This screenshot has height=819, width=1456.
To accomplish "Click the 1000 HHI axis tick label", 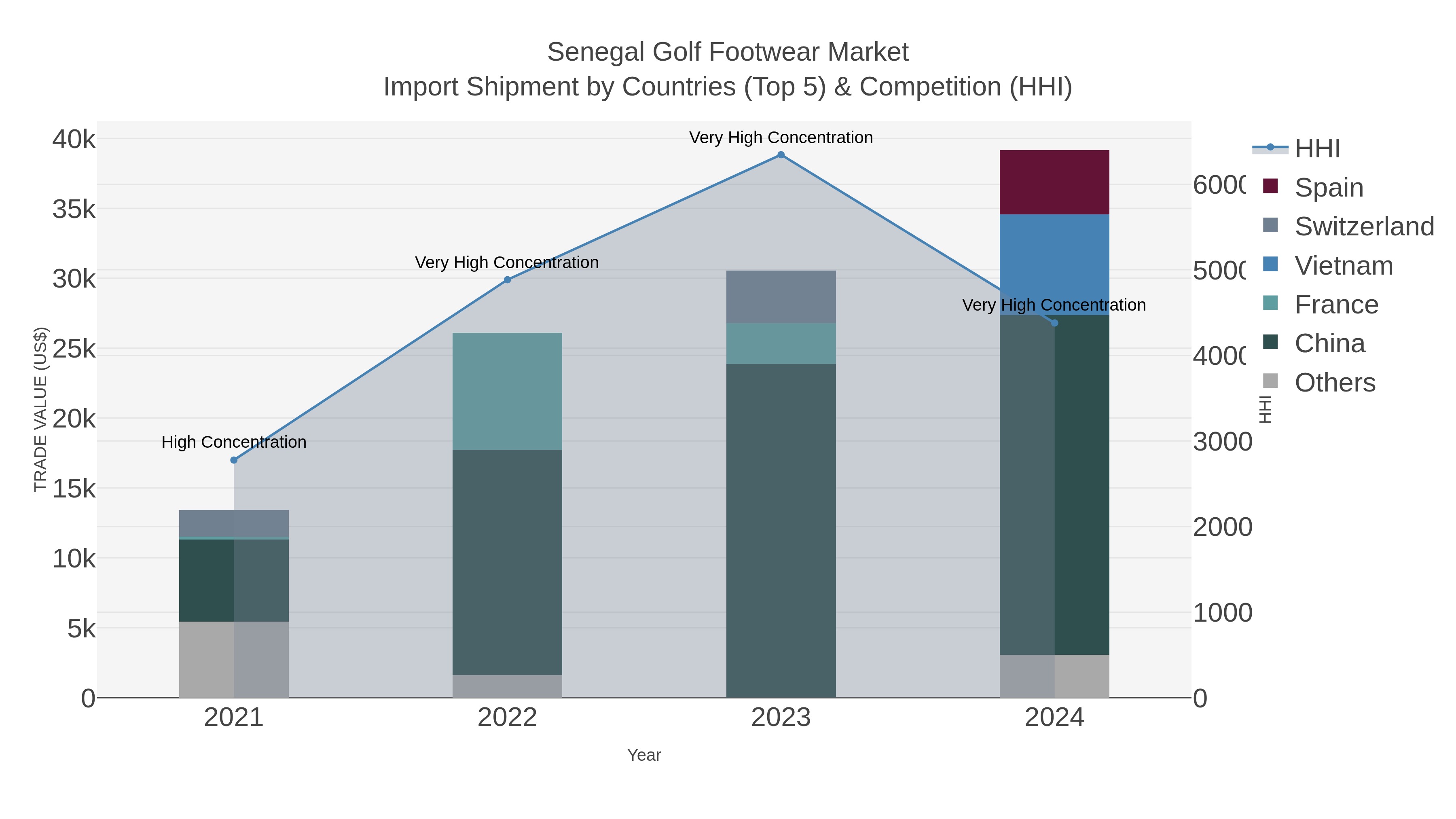I will point(1223,613).
